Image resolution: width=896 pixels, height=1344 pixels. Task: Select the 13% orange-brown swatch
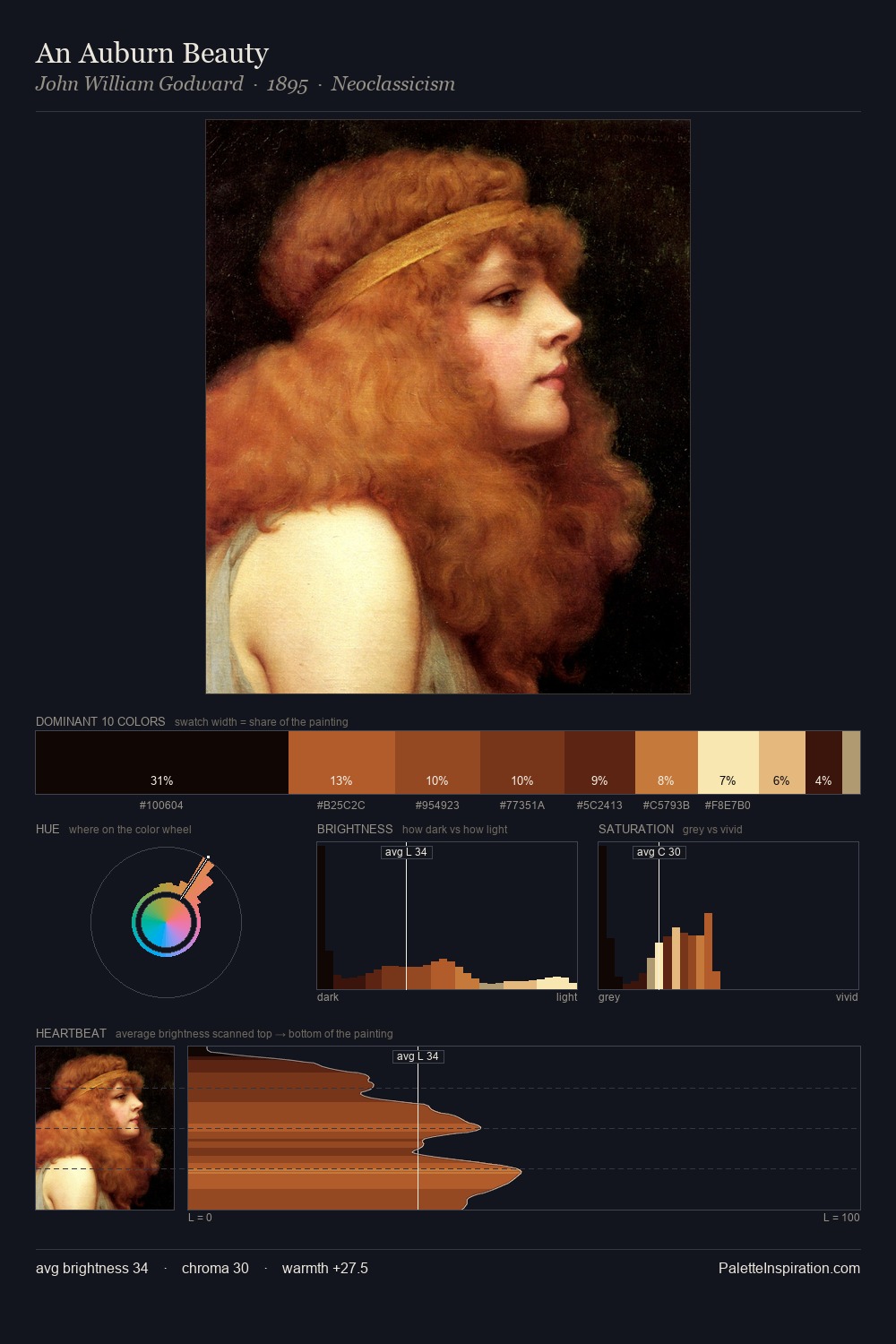tap(341, 762)
